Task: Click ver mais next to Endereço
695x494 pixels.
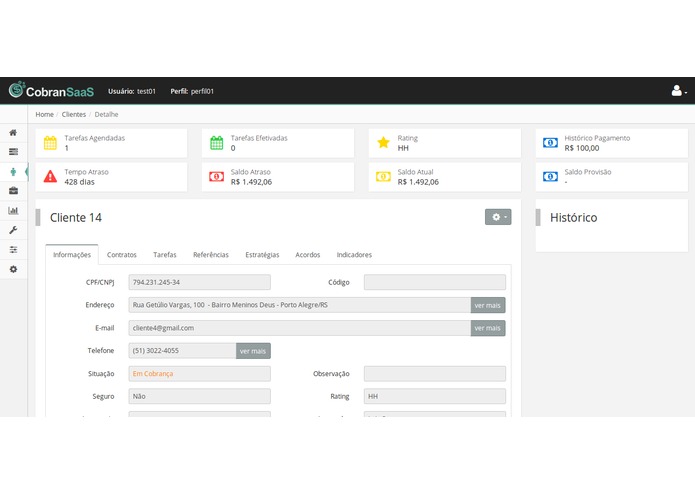Action: pyautogui.click(x=488, y=305)
